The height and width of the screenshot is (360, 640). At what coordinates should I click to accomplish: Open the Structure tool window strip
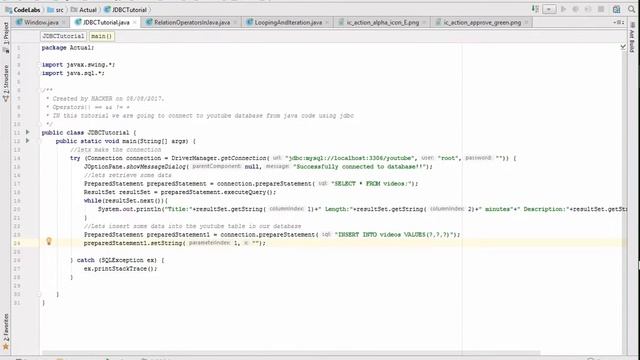tap(6, 83)
